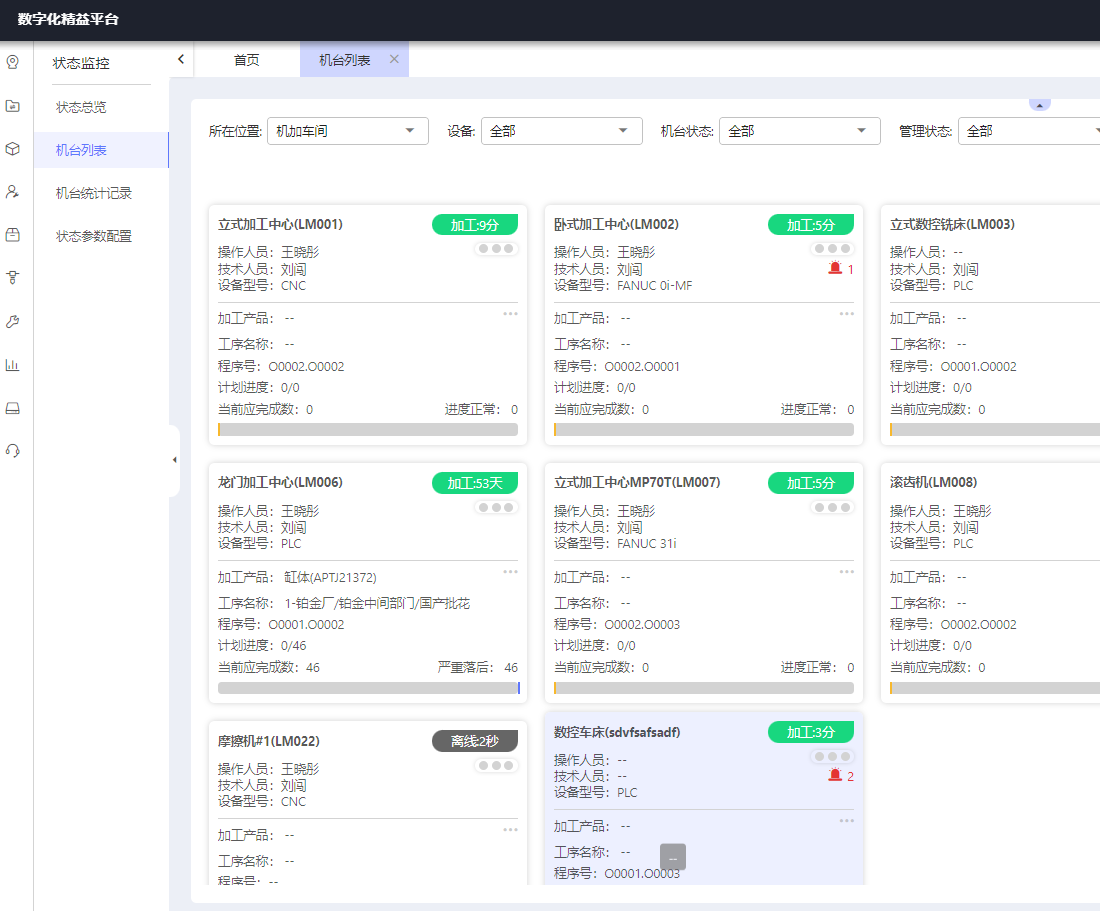Click the 加工:53天 status badge on LM006
The image size is (1100, 911).
475,483
